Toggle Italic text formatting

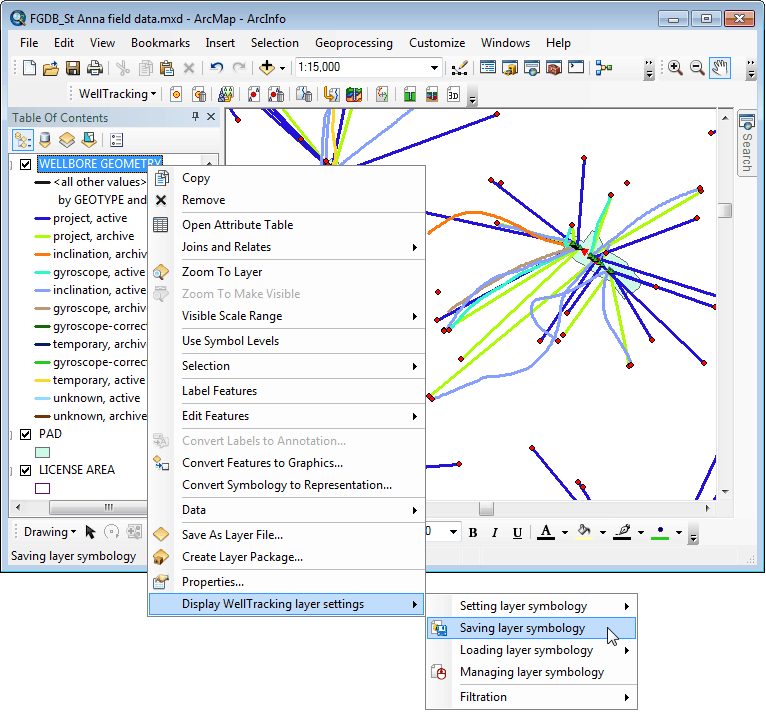coord(495,533)
